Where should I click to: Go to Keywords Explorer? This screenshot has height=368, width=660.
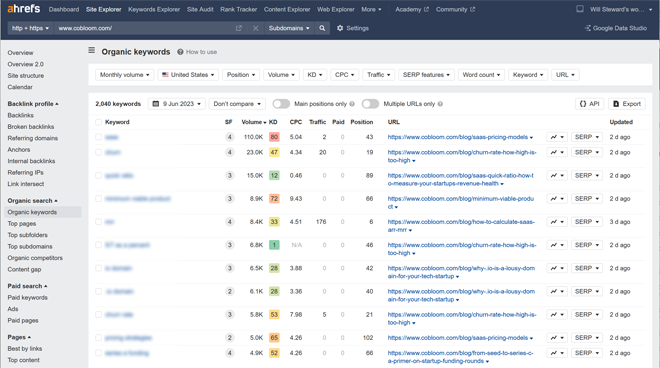point(154,9)
